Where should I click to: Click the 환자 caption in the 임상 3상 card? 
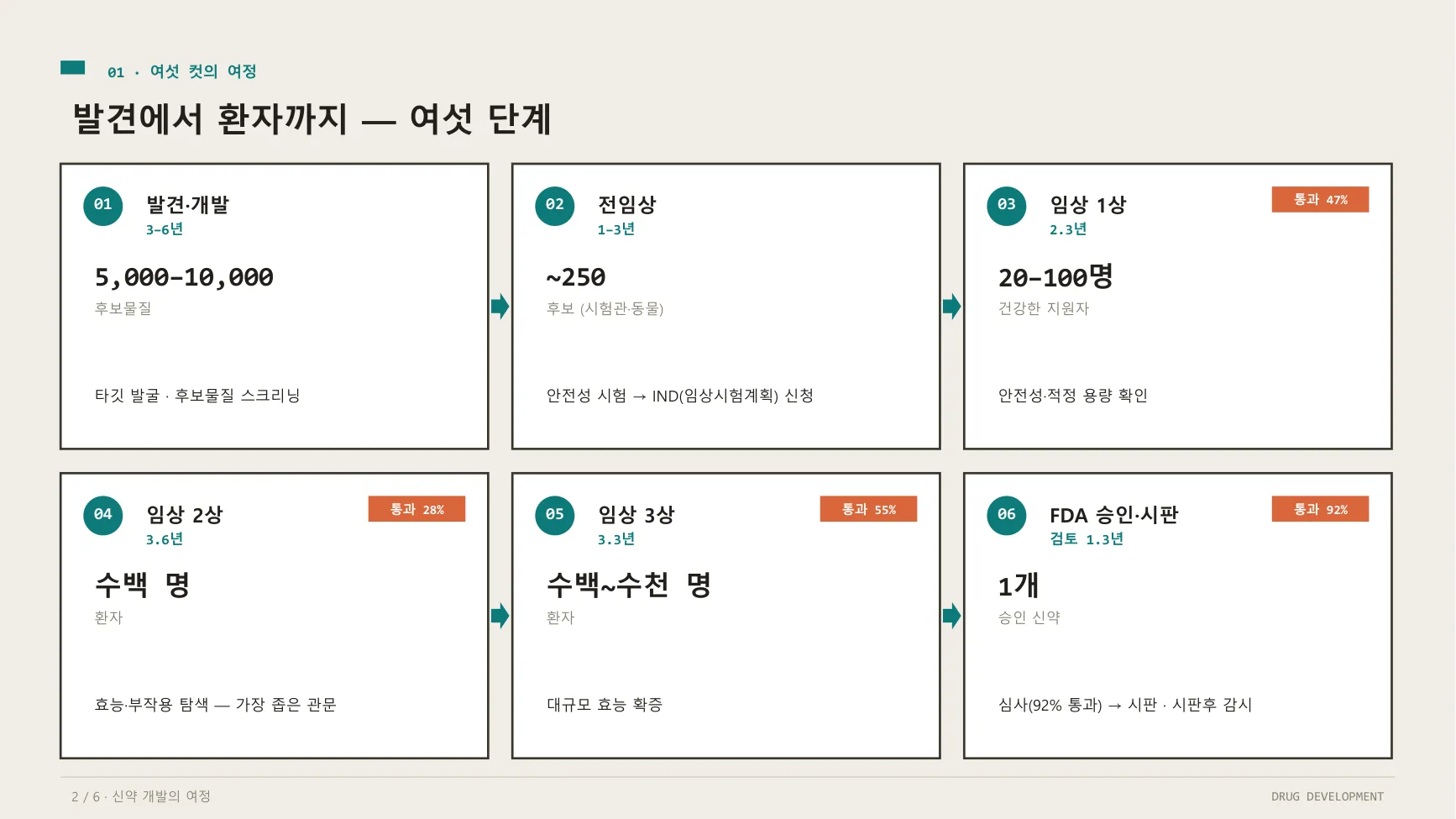(561, 617)
